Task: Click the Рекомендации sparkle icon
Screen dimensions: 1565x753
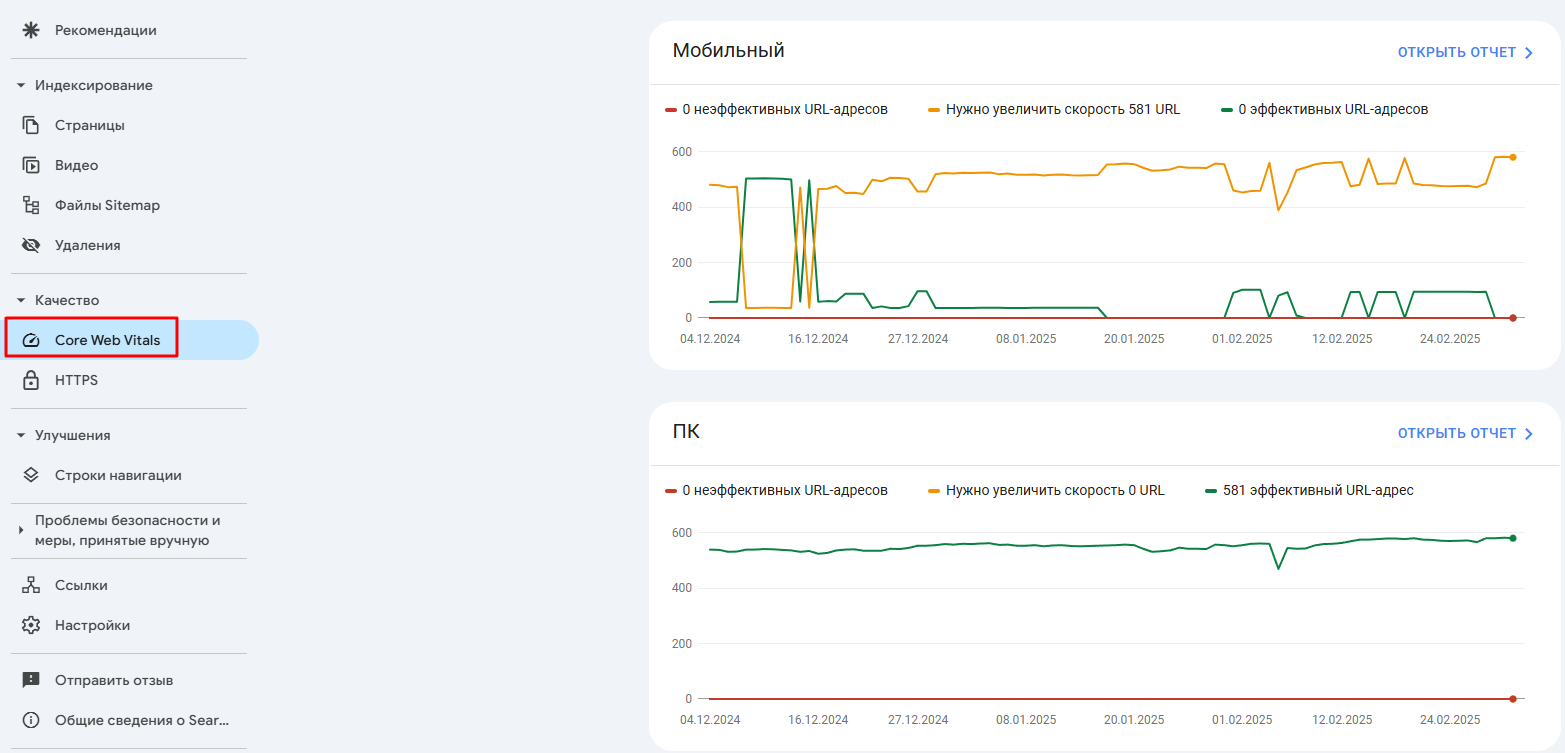Action: [32, 29]
